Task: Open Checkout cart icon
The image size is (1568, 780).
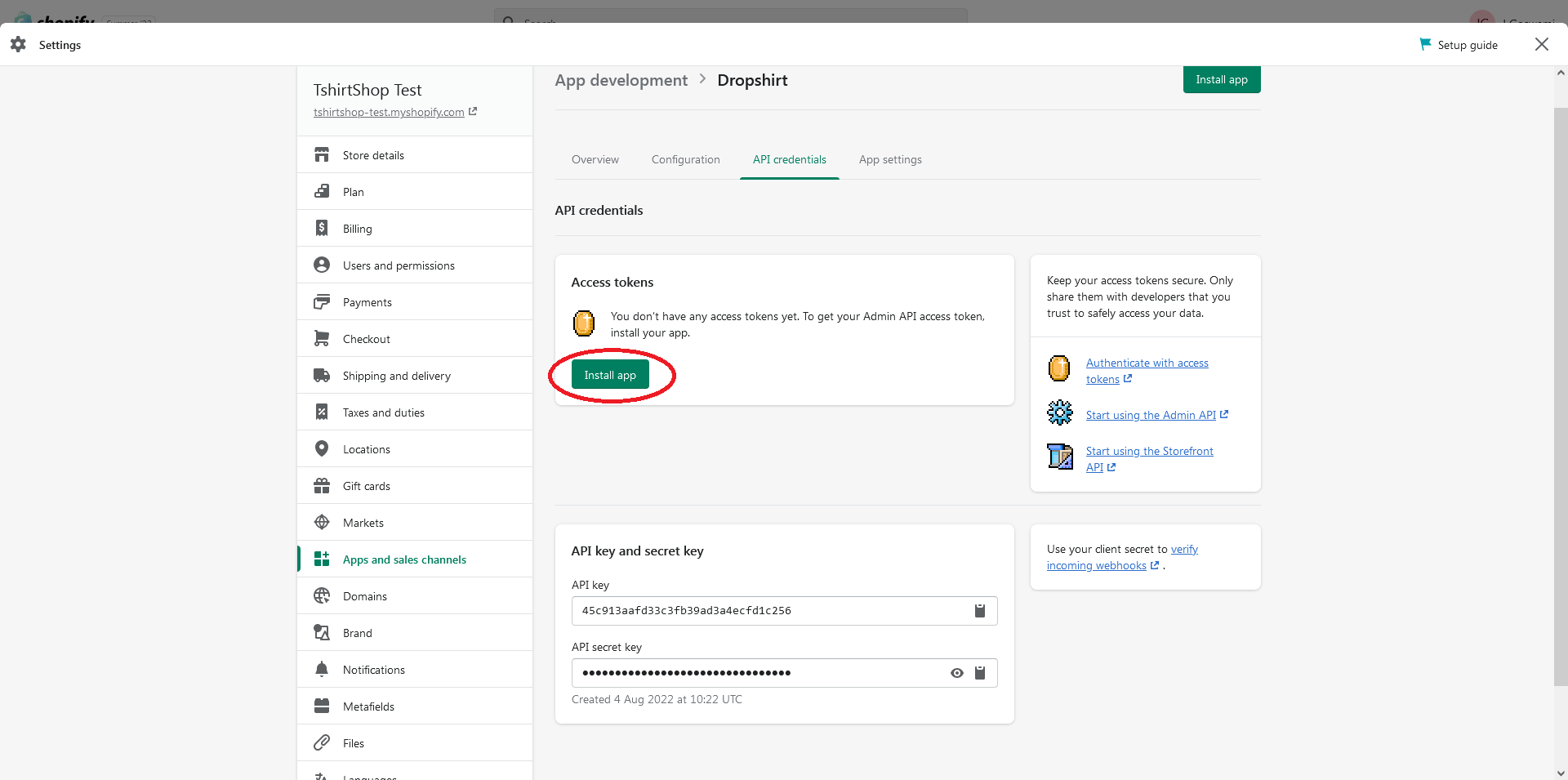Action: [x=322, y=339]
